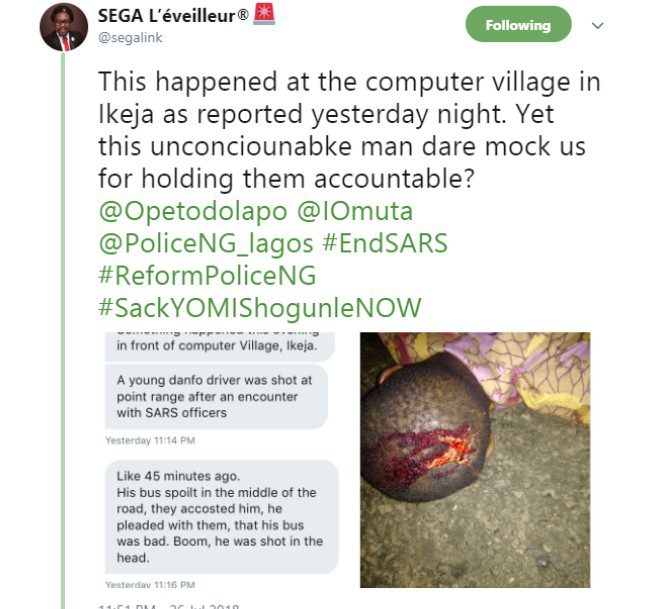Open the #EndSARS hashtag
Image resolution: width=645 pixels, height=609 pixels.
(x=385, y=243)
